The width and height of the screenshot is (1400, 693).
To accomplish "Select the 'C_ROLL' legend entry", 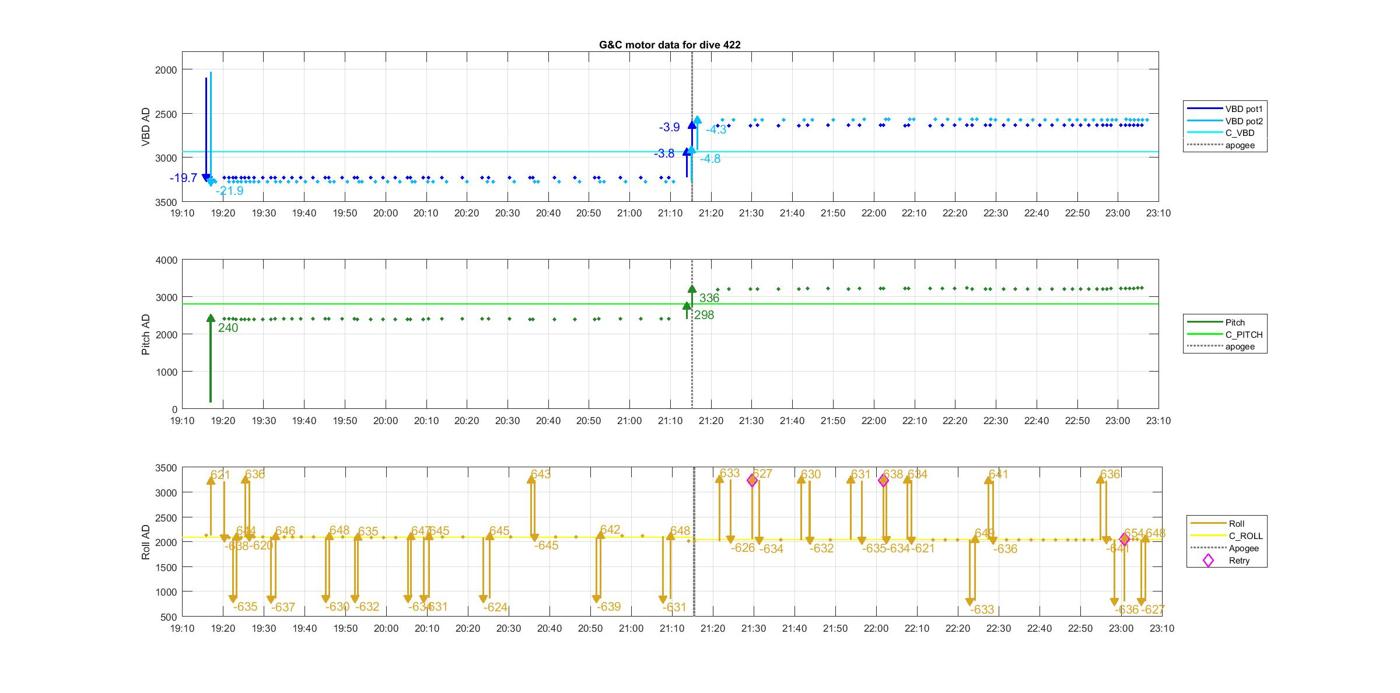I will (1226, 536).
